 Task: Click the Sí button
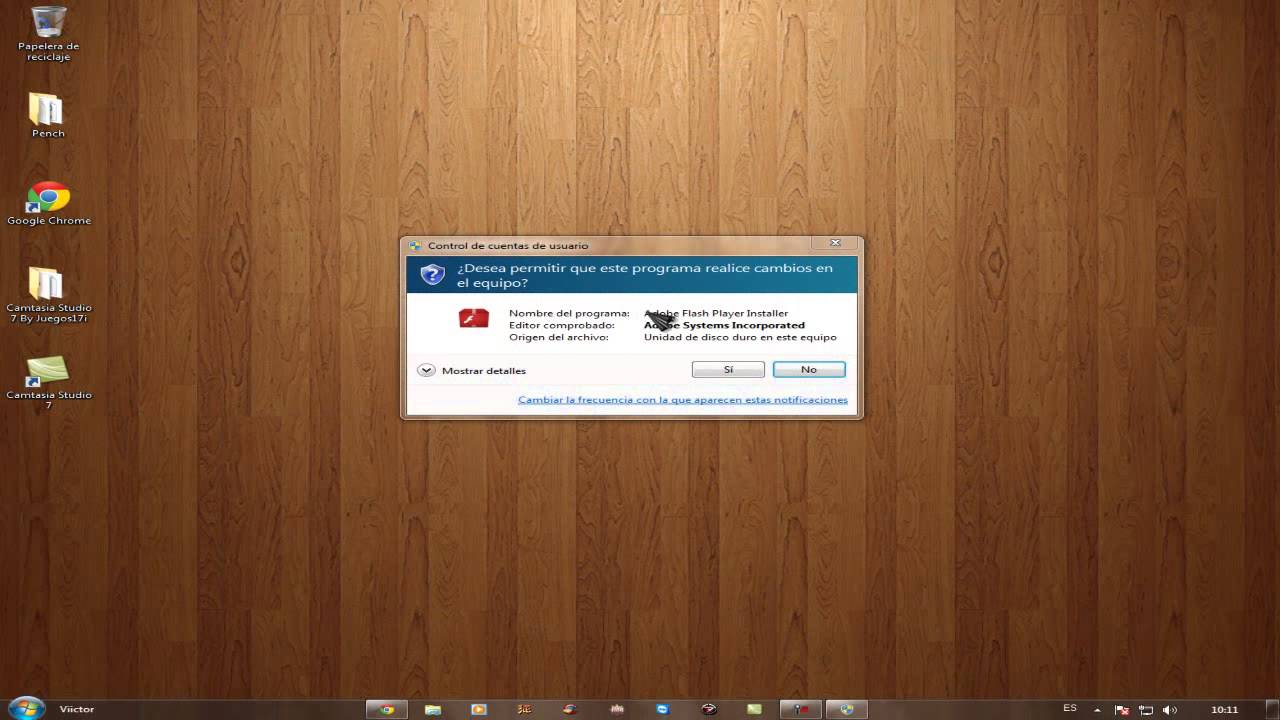728,369
